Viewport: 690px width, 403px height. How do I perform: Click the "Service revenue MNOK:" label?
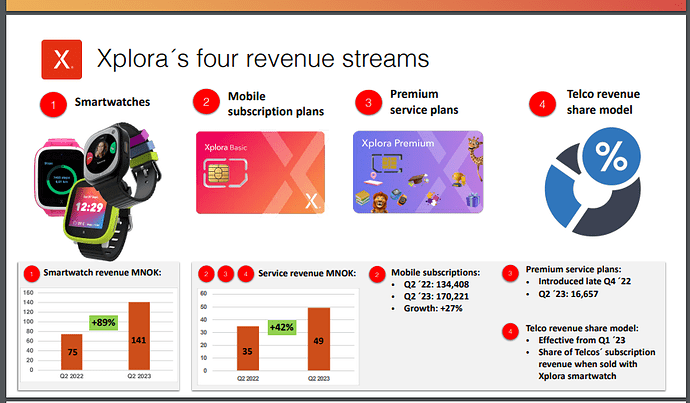(307, 273)
